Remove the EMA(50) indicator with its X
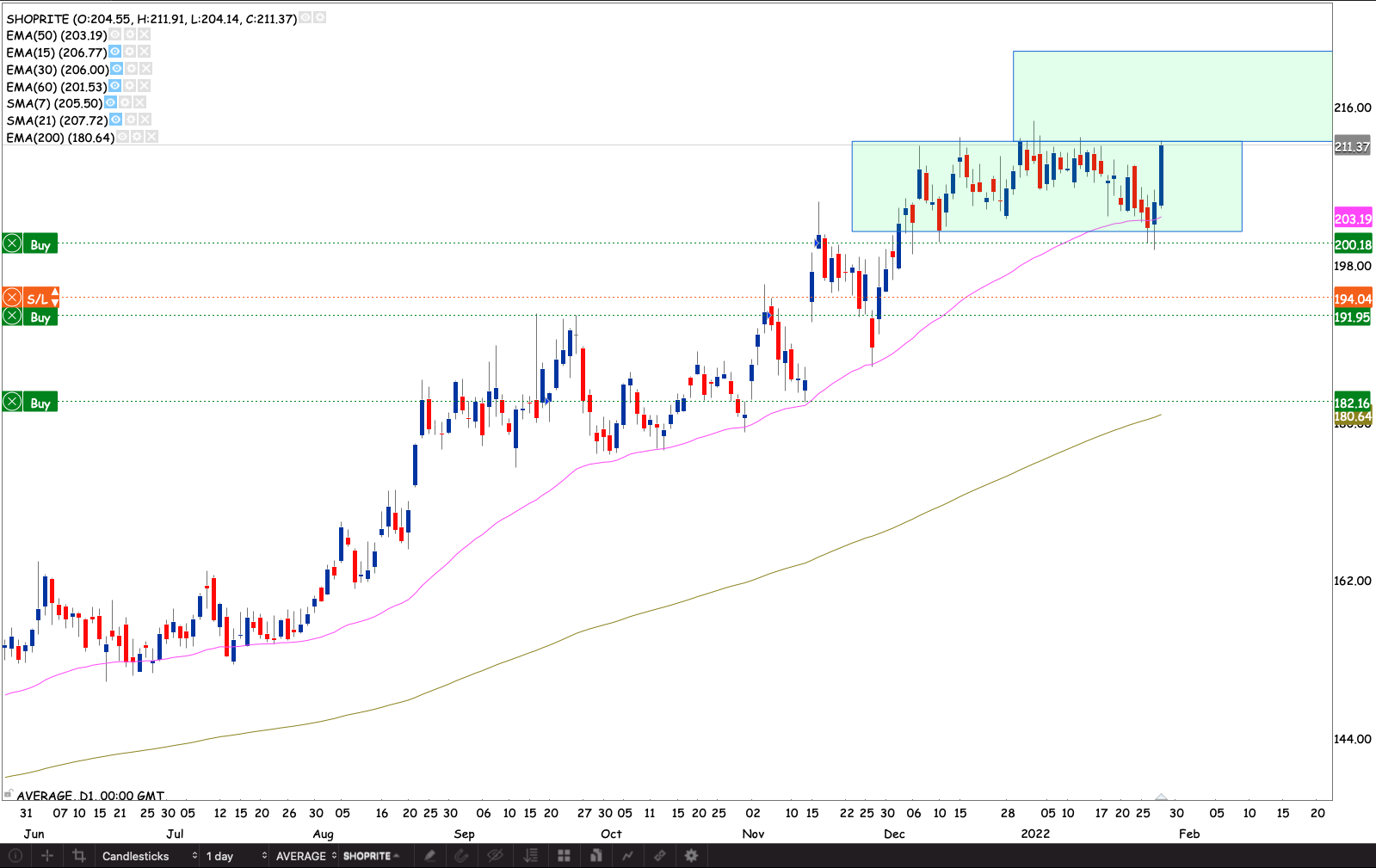 144,35
